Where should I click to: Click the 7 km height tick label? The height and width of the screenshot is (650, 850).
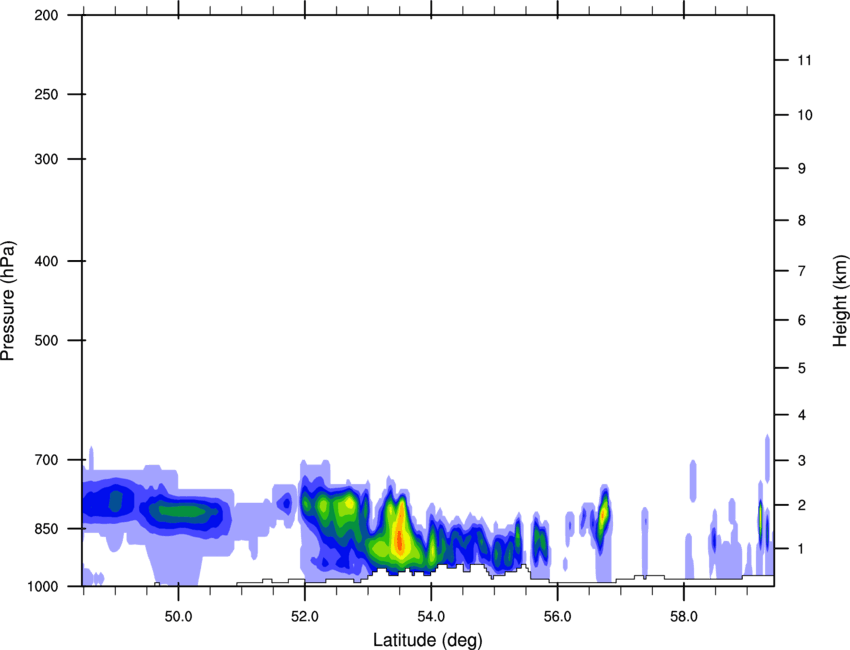tap(802, 271)
